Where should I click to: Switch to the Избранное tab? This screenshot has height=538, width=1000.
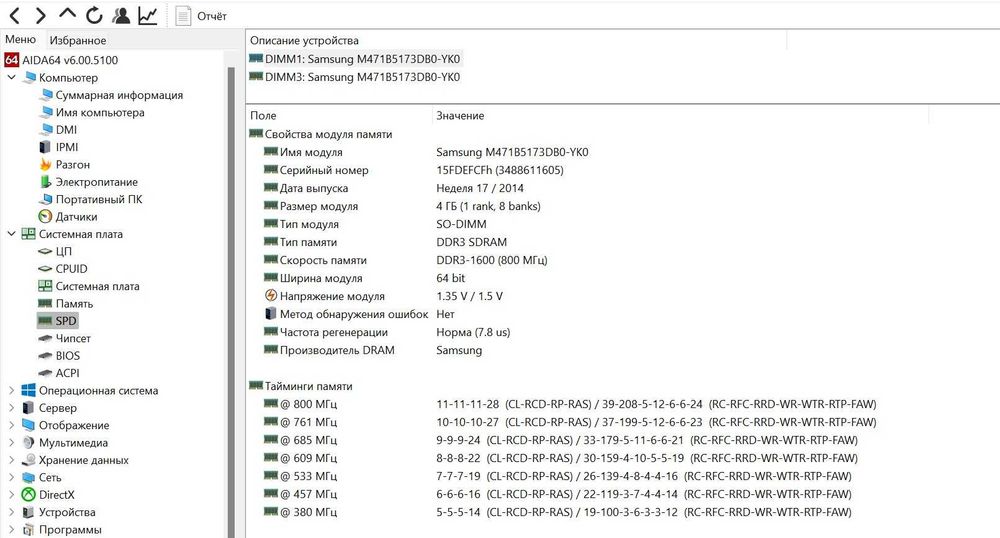pos(78,40)
